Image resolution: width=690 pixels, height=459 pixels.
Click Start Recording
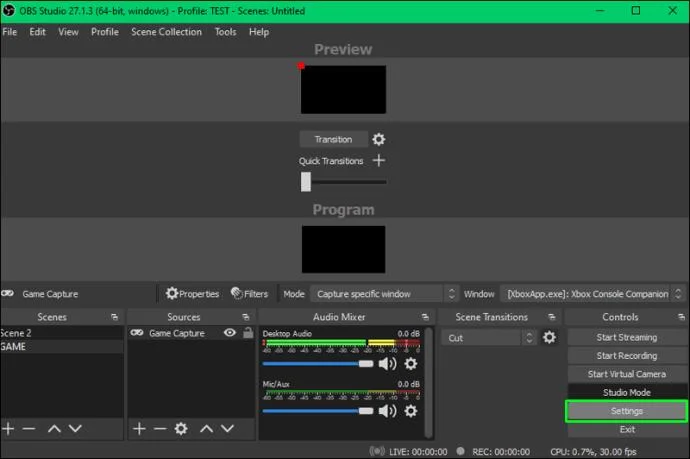point(627,356)
